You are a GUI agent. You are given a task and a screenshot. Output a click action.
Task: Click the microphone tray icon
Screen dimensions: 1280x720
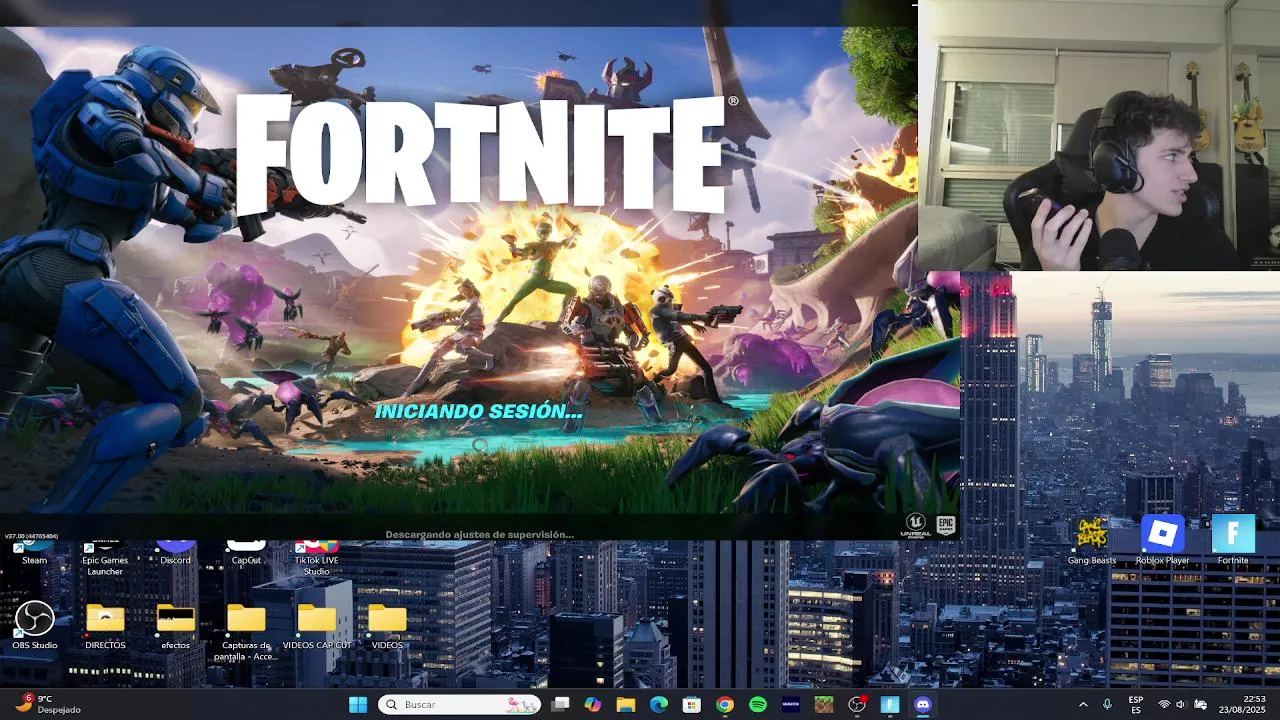(1107, 704)
